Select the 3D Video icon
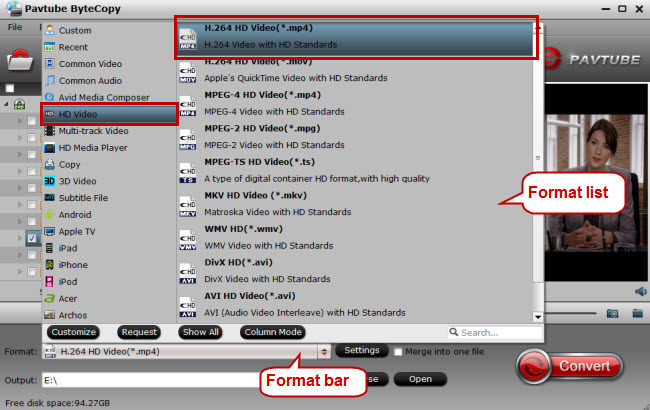 [50, 181]
